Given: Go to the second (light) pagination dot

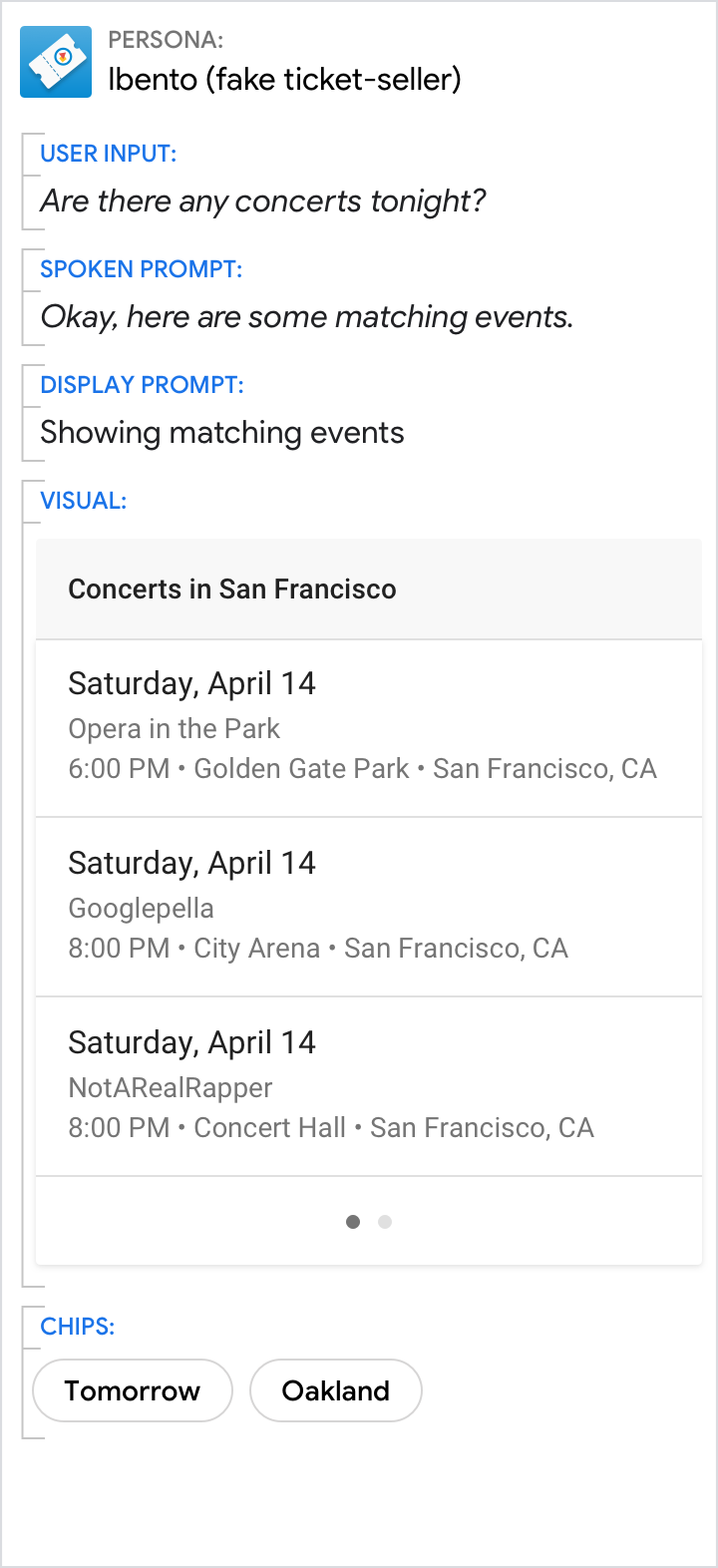Looking at the screenshot, I should (385, 1222).
